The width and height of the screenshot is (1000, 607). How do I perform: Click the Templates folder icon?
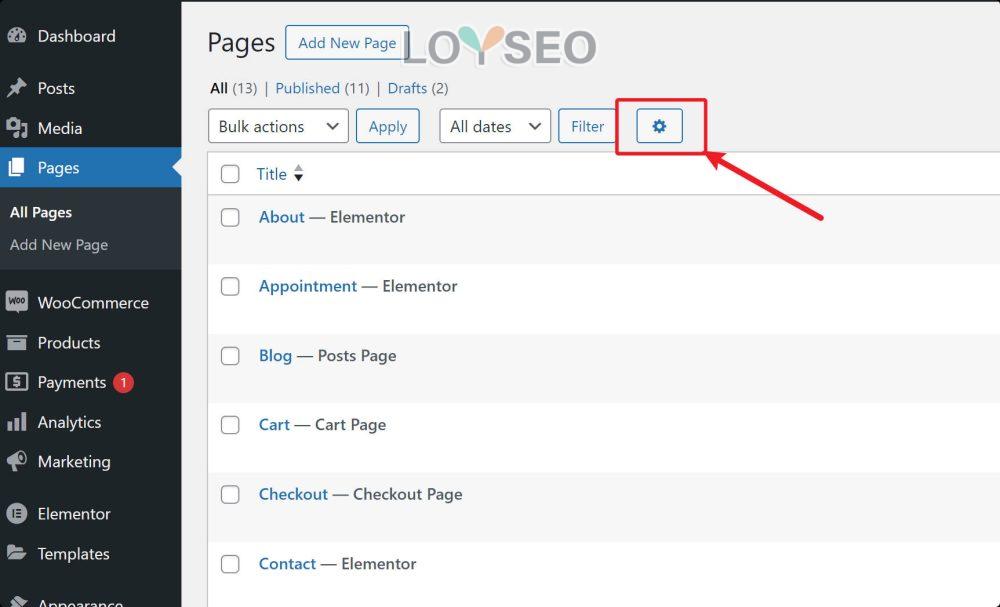[17, 553]
